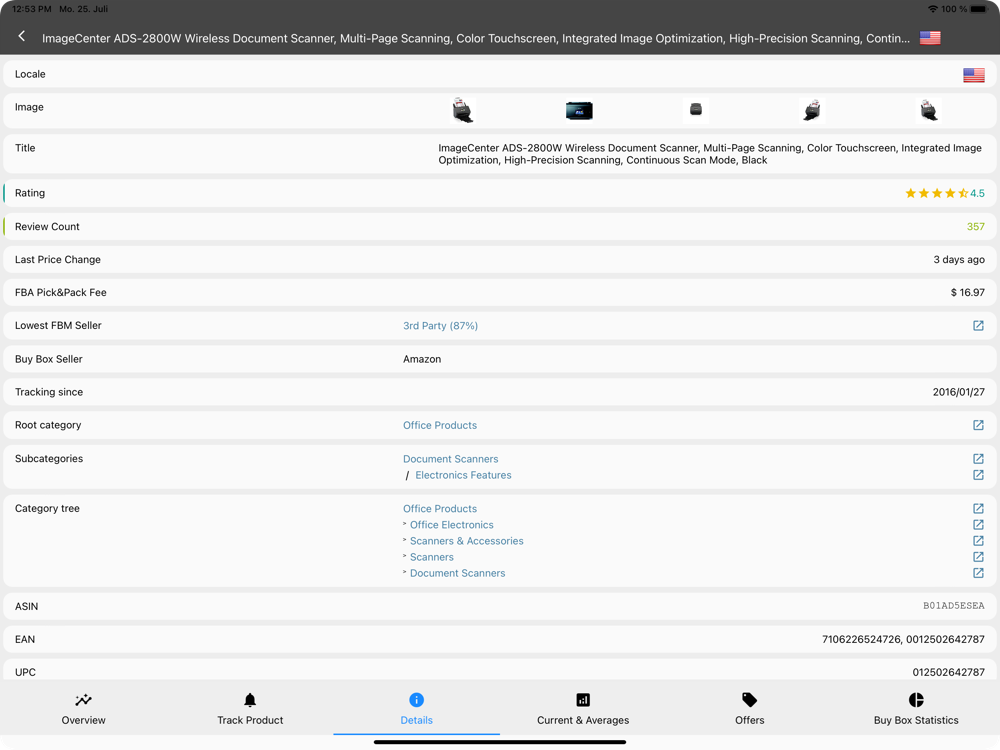Image resolution: width=1000 pixels, height=750 pixels.
Task: Tap the US flag in the header bar
Action: [x=930, y=38]
